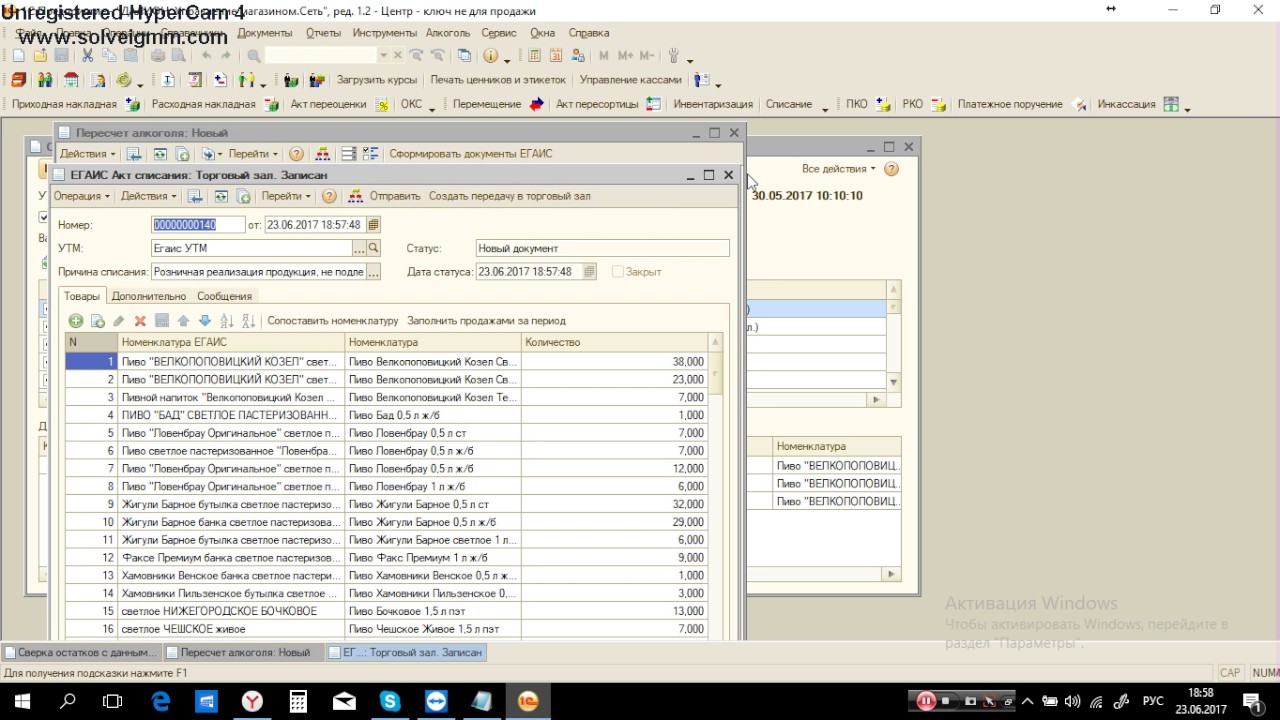Open the Отчеты menu
This screenshot has width=1280, height=720.
coord(323,33)
